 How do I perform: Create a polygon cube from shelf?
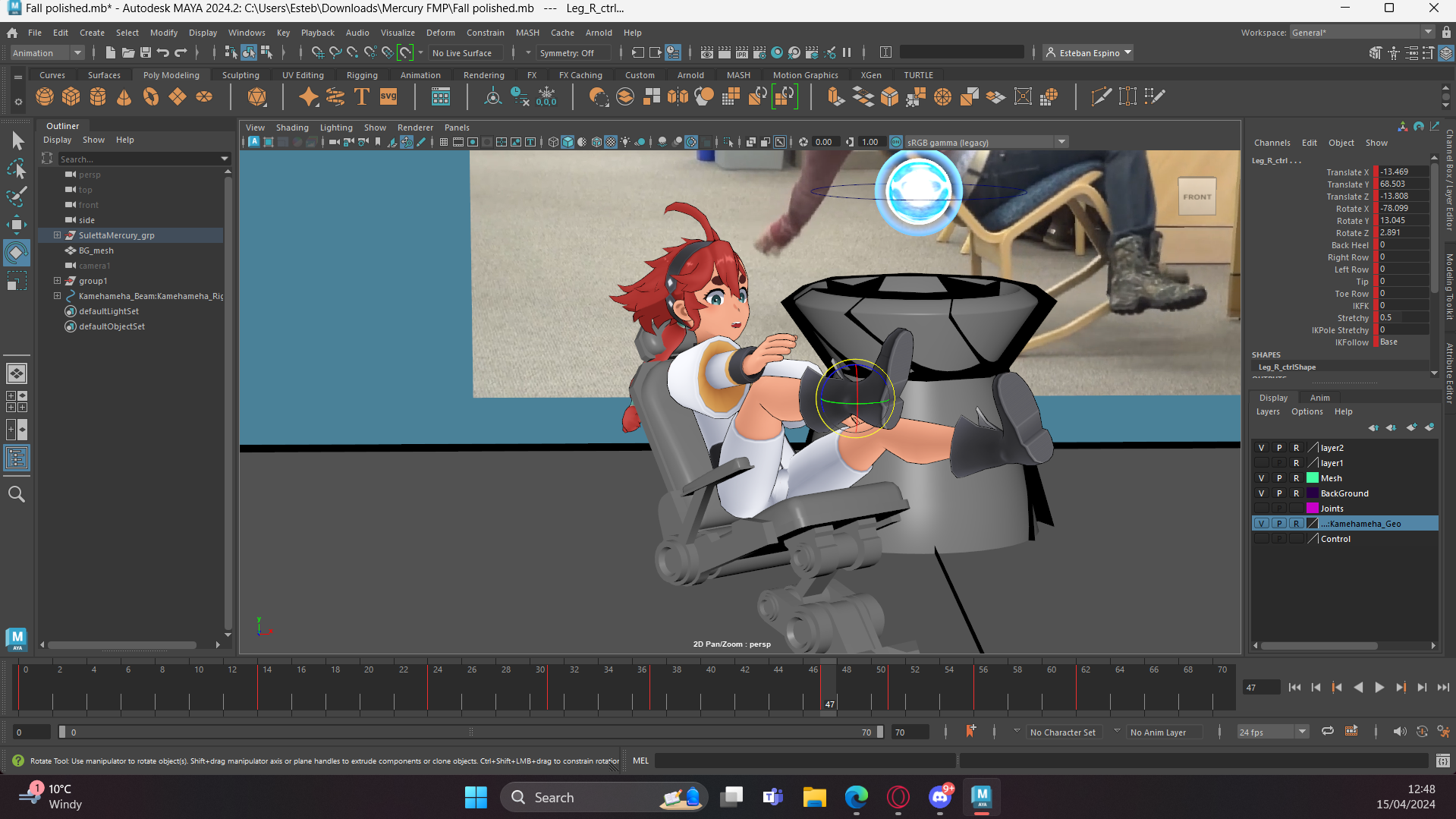[x=71, y=97]
